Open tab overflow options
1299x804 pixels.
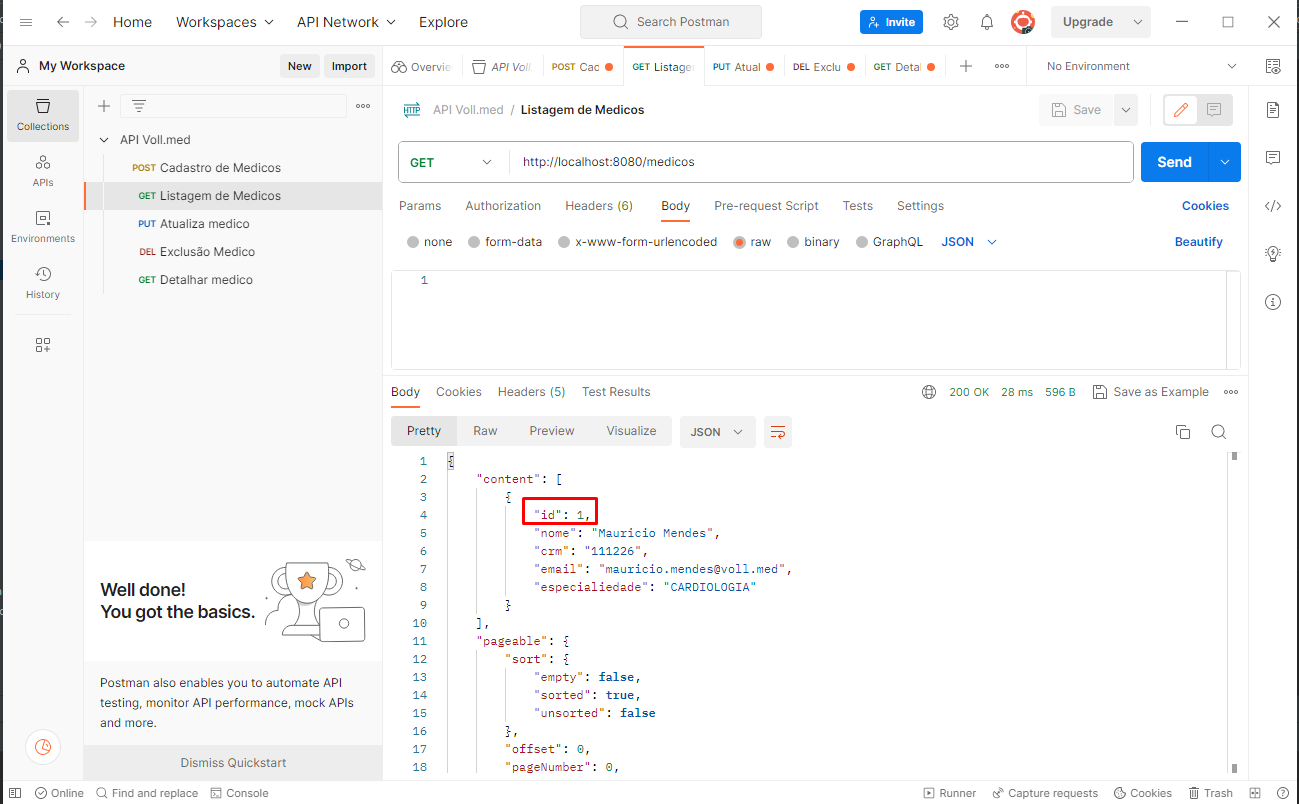coord(1002,66)
